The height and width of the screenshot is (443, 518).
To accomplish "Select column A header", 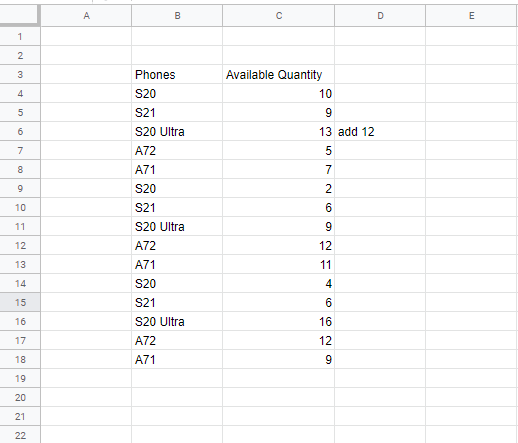I will point(86,16).
